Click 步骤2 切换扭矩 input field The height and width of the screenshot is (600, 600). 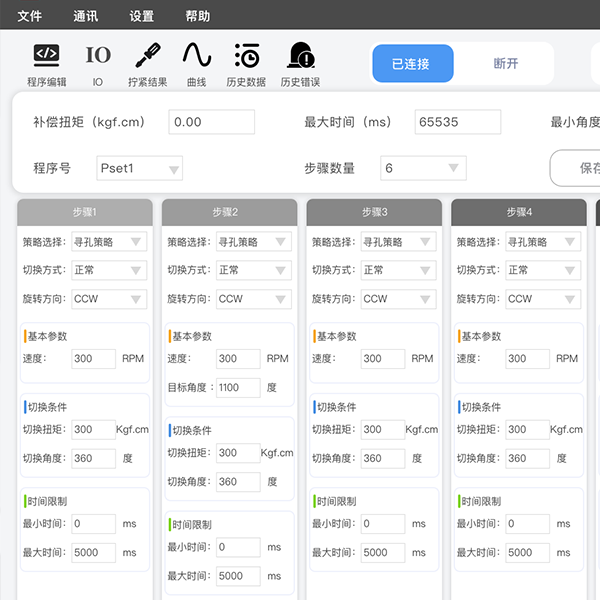tap(238, 453)
